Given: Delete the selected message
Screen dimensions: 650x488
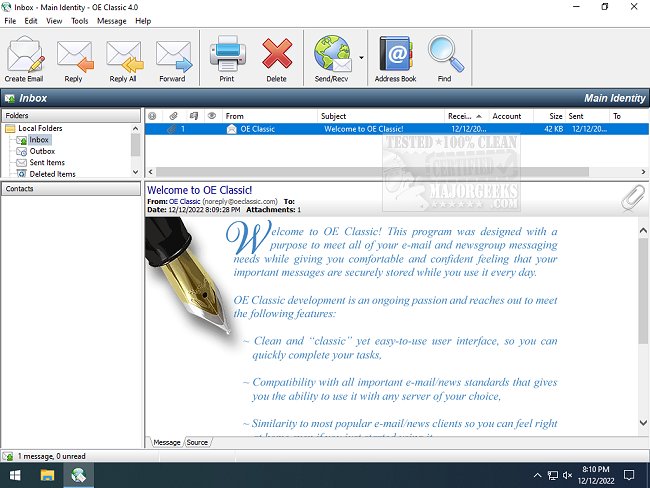Looking at the screenshot, I should [x=276, y=56].
